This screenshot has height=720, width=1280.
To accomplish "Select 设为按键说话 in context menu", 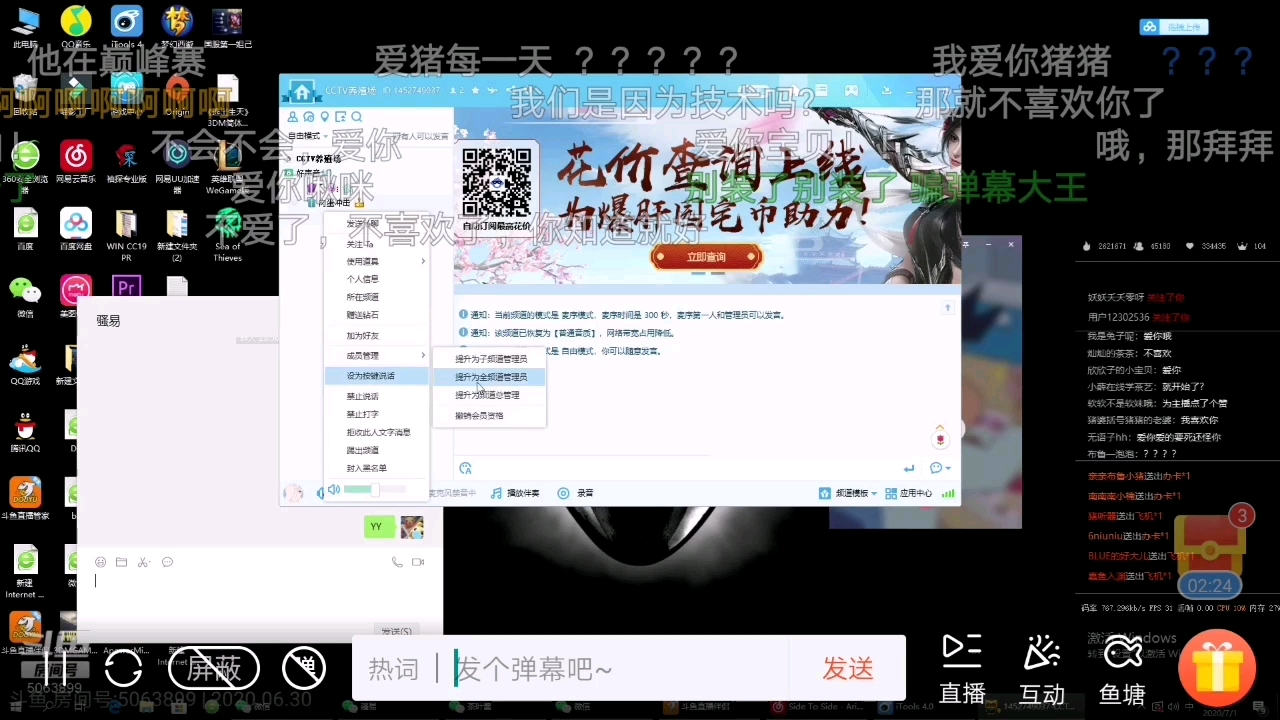I will (x=377, y=376).
